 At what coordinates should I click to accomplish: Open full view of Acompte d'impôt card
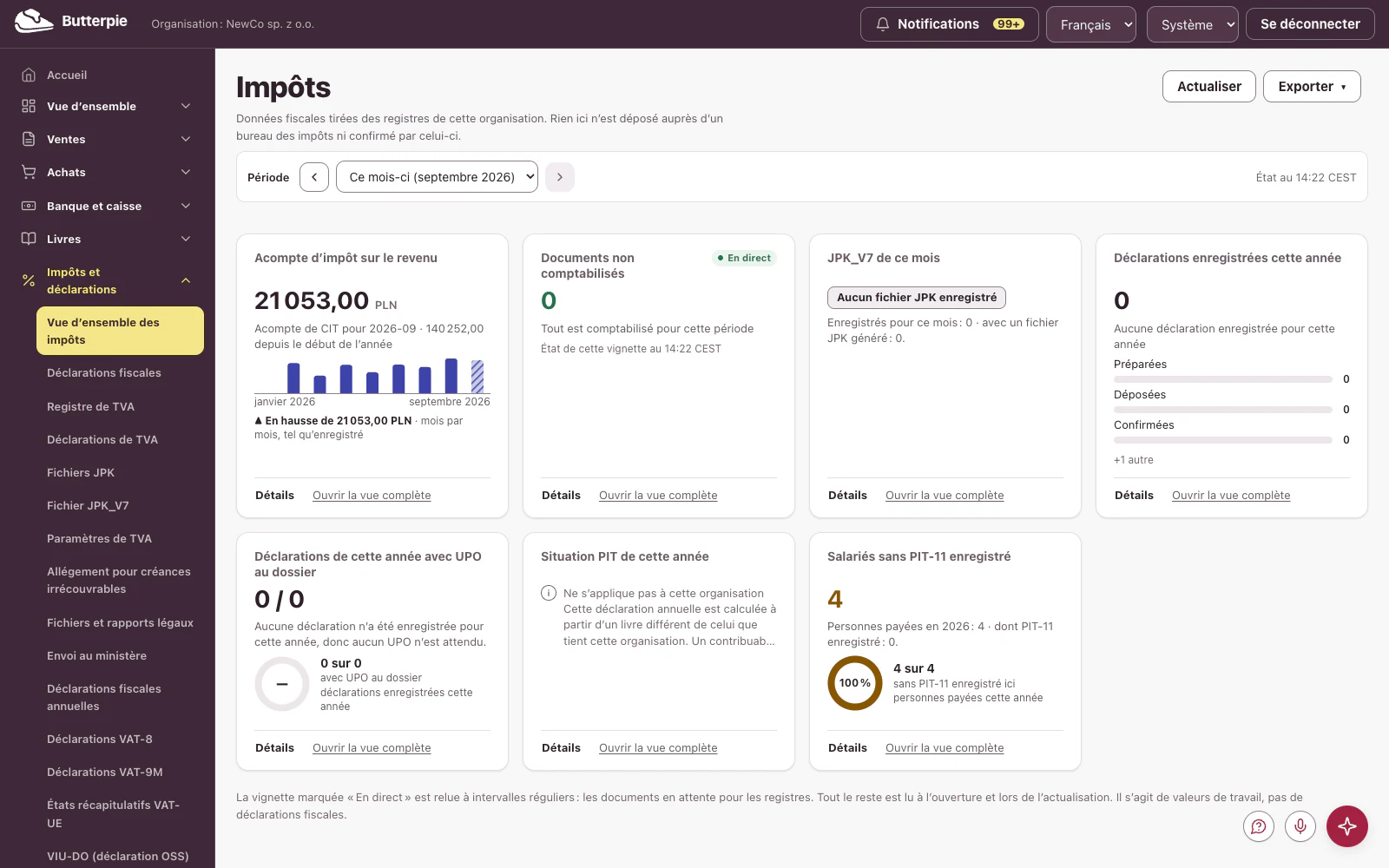pyautogui.click(x=372, y=496)
